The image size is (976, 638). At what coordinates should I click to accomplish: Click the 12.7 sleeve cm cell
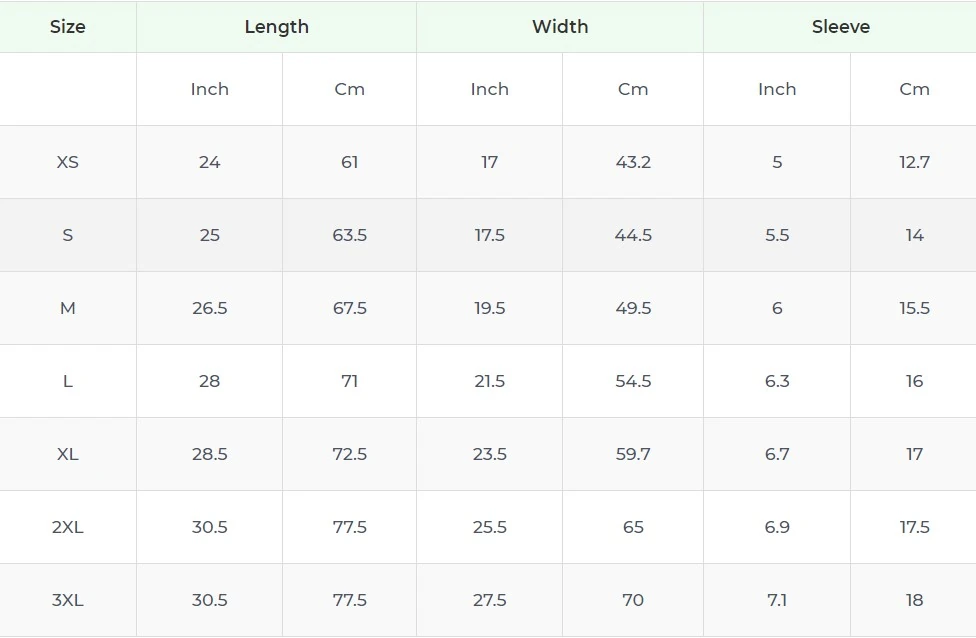point(914,162)
